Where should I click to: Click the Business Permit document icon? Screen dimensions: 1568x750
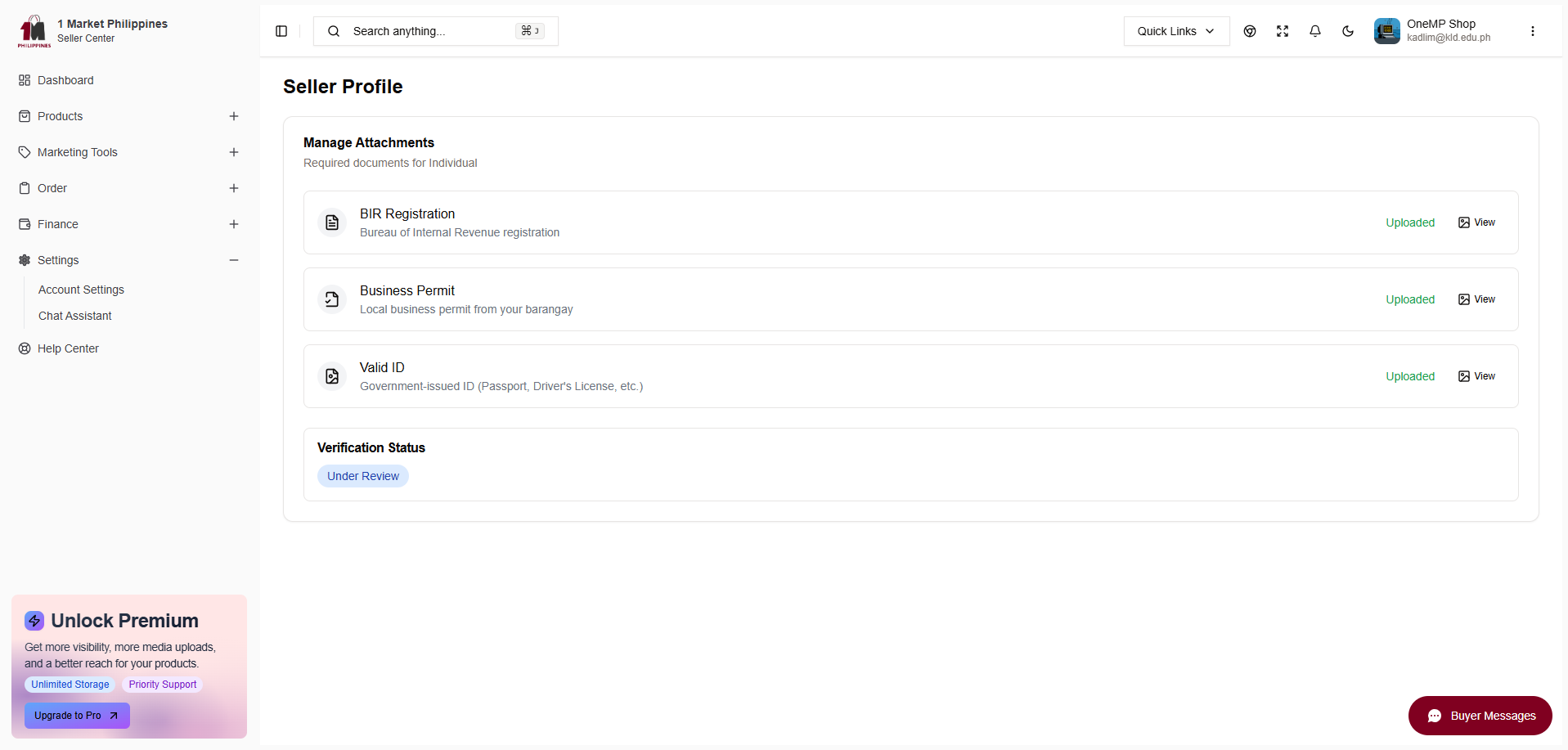[332, 299]
